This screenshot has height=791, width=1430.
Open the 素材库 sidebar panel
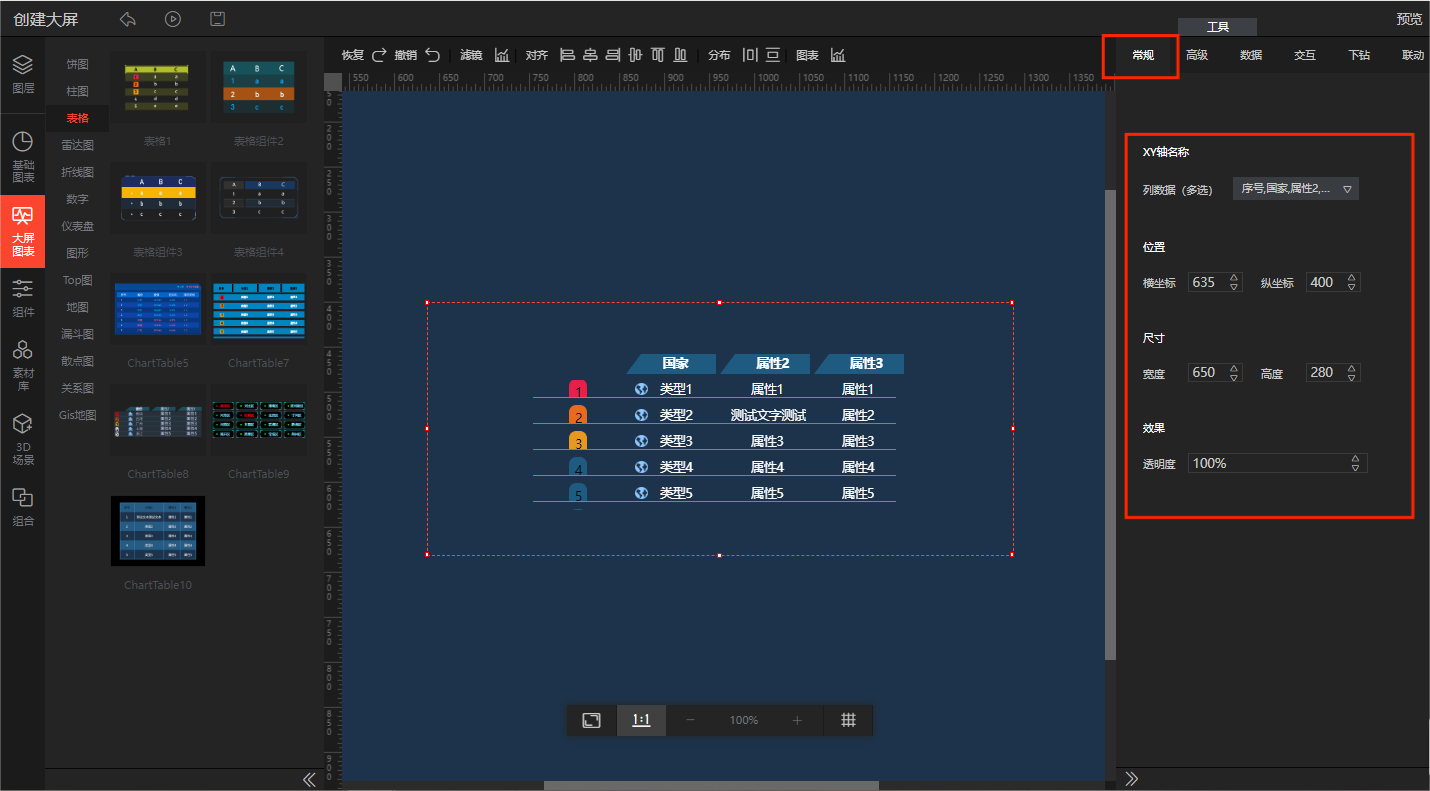(22, 363)
